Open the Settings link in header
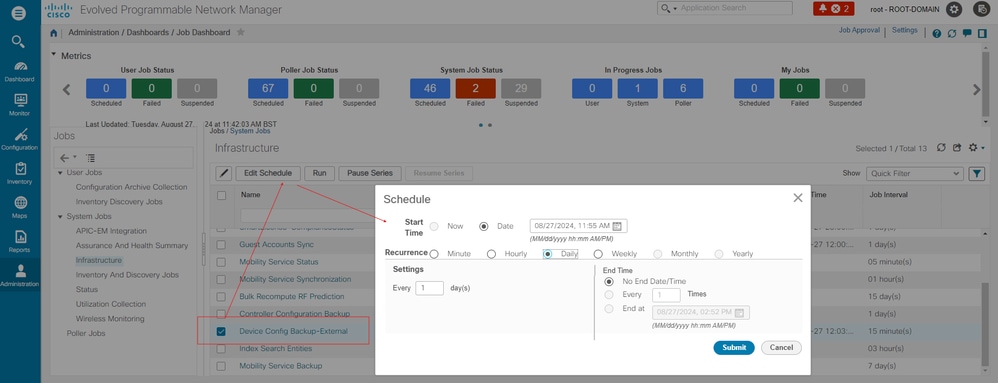The image size is (998, 383). (904, 31)
